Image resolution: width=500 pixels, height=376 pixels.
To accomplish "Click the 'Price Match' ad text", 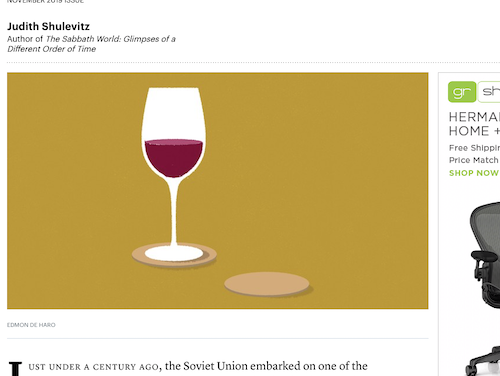I will tap(474, 160).
